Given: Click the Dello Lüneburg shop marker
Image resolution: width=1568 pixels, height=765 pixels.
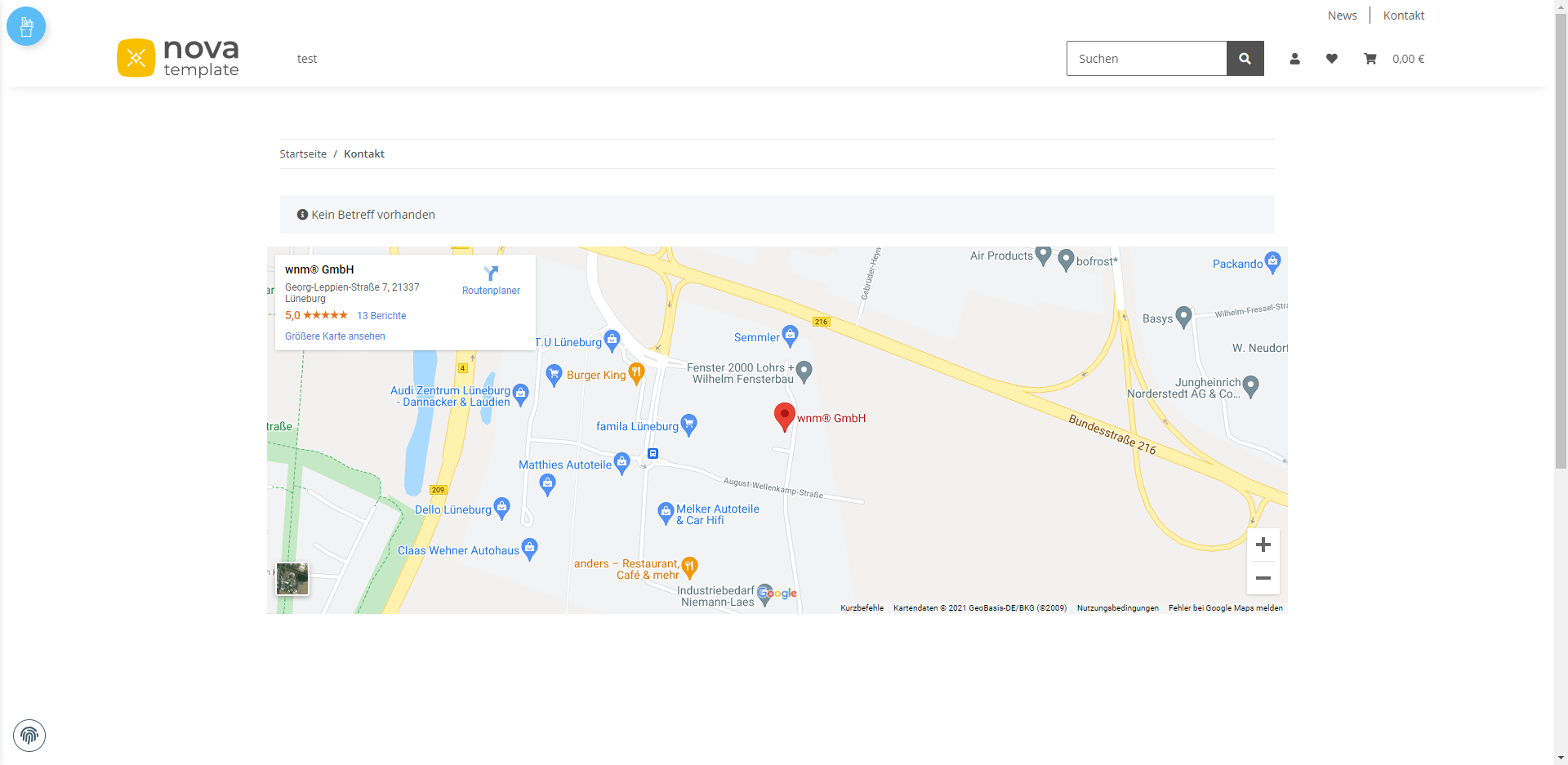Looking at the screenshot, I should click(501, 509).
